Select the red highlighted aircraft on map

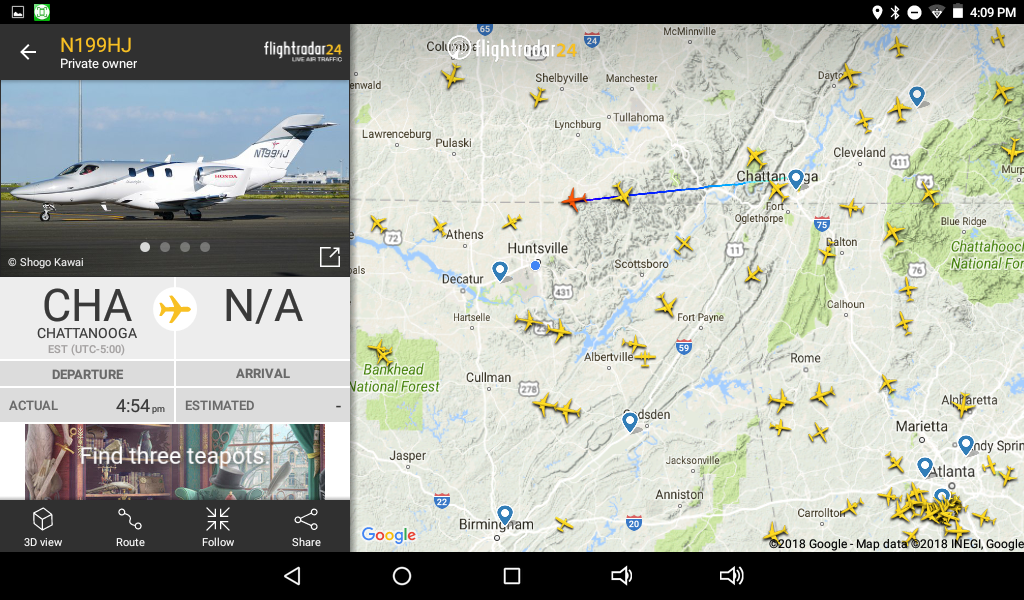[574, 199]
